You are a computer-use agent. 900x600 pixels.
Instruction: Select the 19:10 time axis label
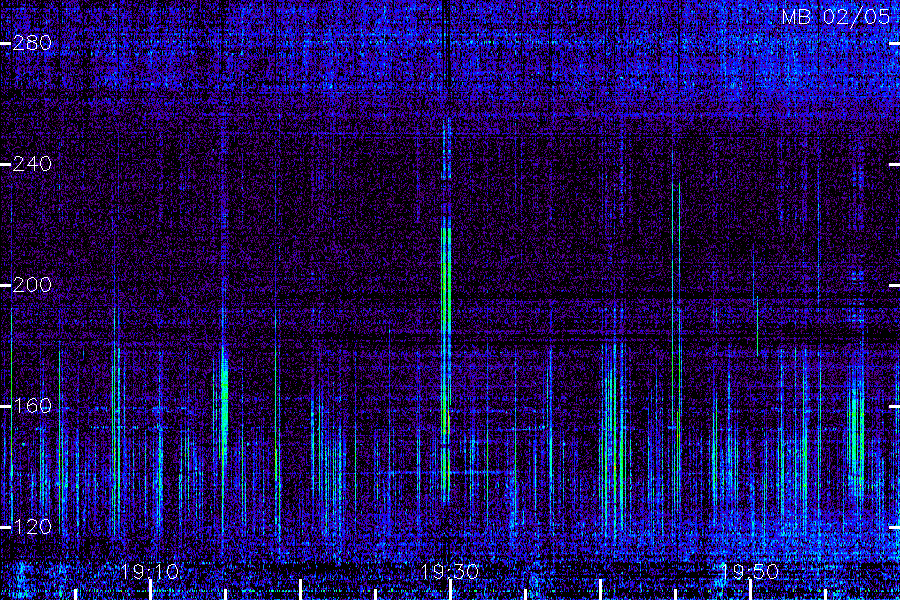tap(150, 572)
